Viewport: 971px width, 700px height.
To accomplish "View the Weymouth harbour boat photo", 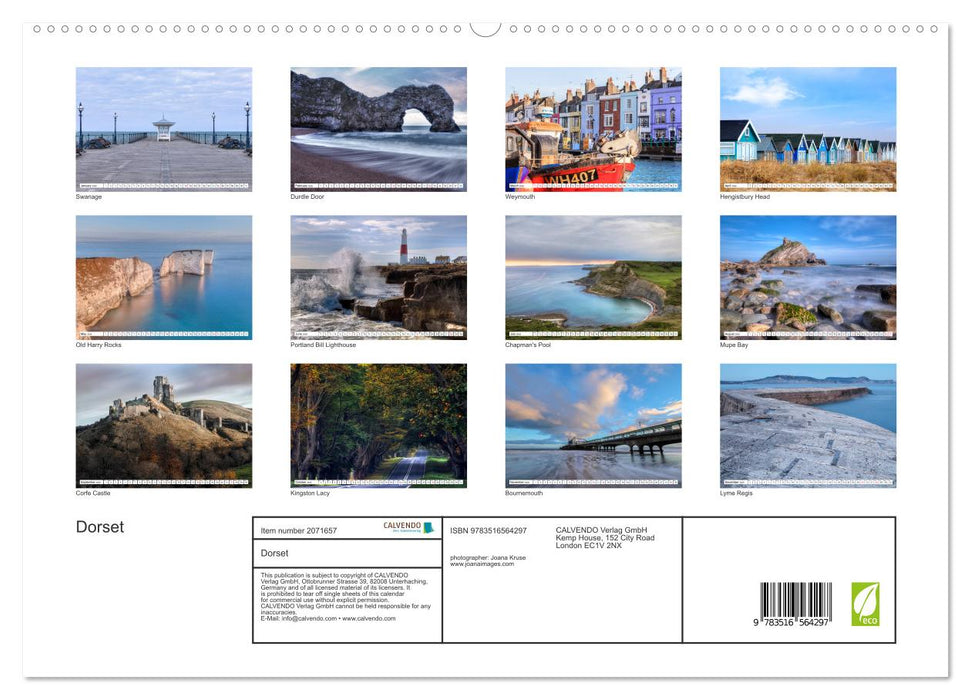I will 593,130.
